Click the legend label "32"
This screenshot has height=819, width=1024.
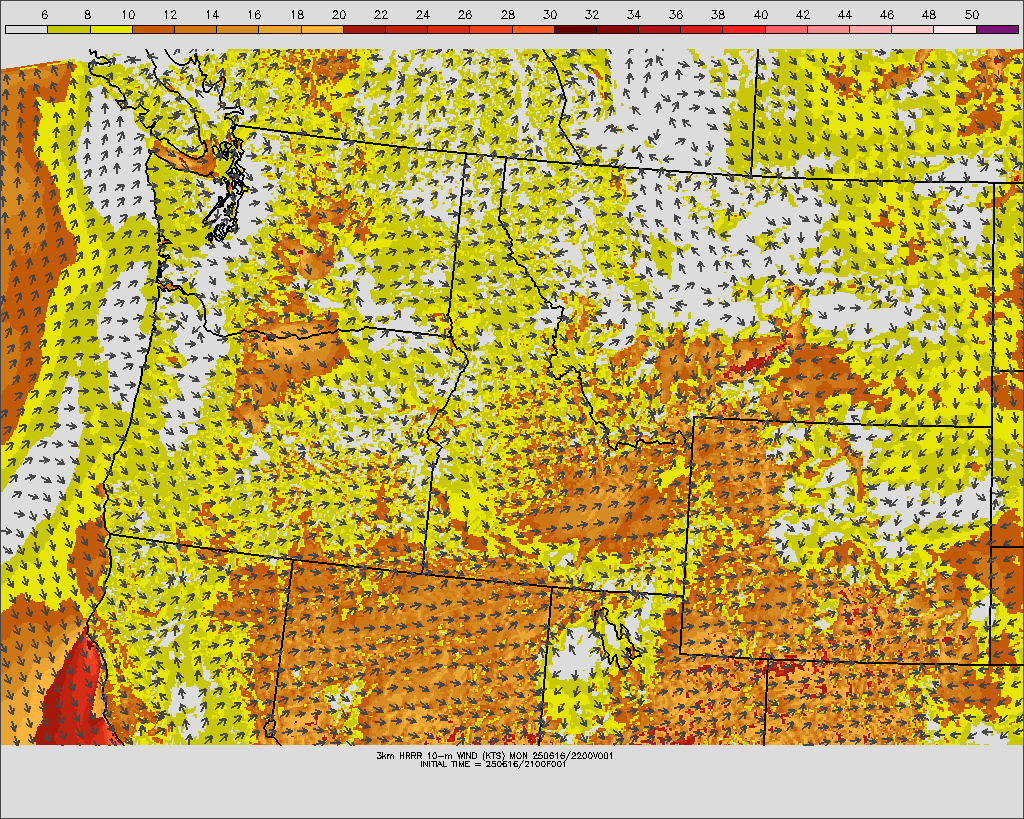point(592,14)
